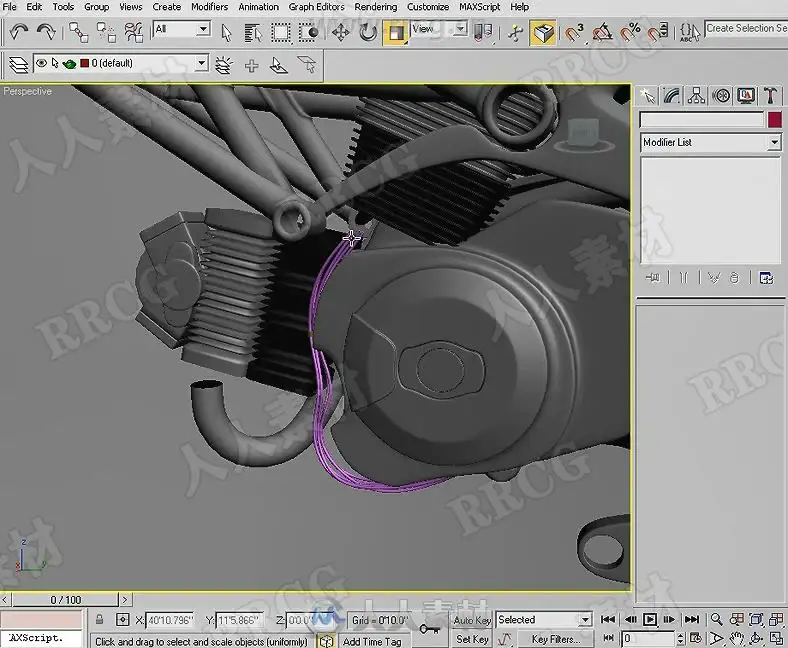Open the Select by Name list
Screen dimensions: 788x648
253,33
